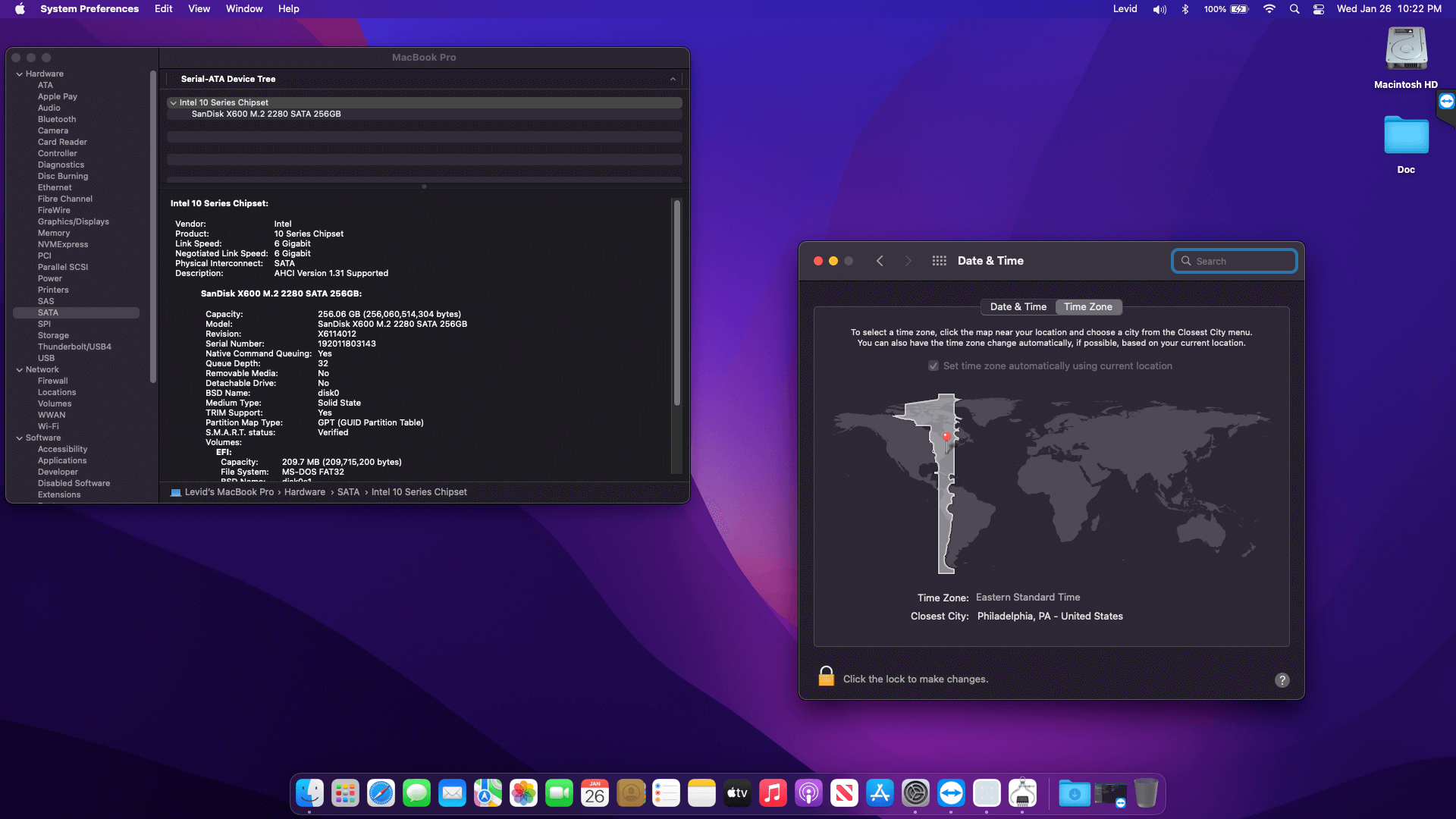
Task: Launch Maps from the Dock
Action: click(x=488, y=793)
